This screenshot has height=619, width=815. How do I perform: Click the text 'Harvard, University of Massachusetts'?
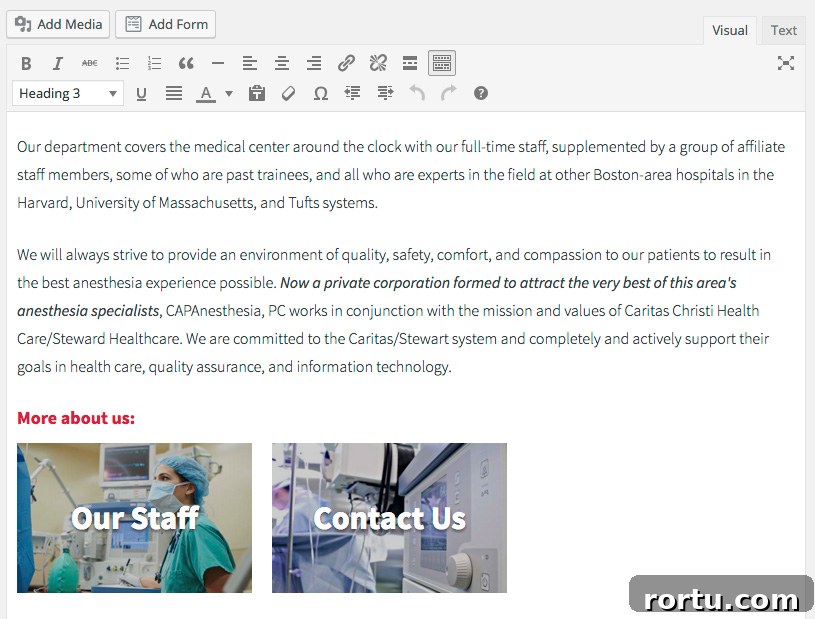click(136, 203)
